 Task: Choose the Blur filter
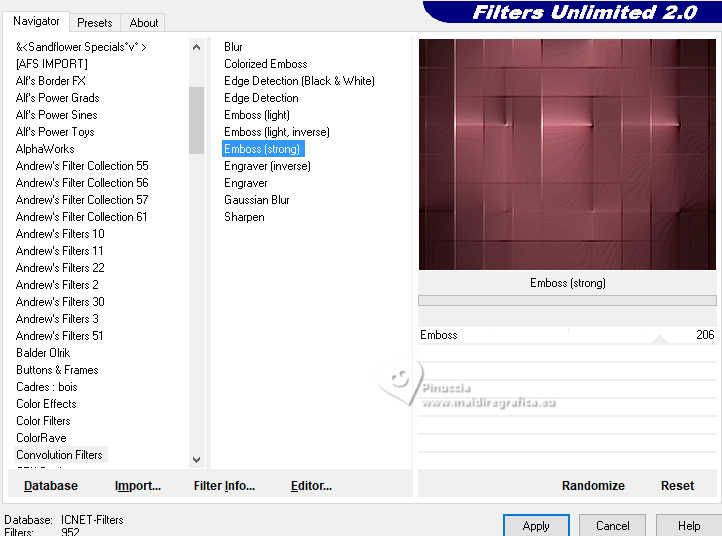pos(233,47)
